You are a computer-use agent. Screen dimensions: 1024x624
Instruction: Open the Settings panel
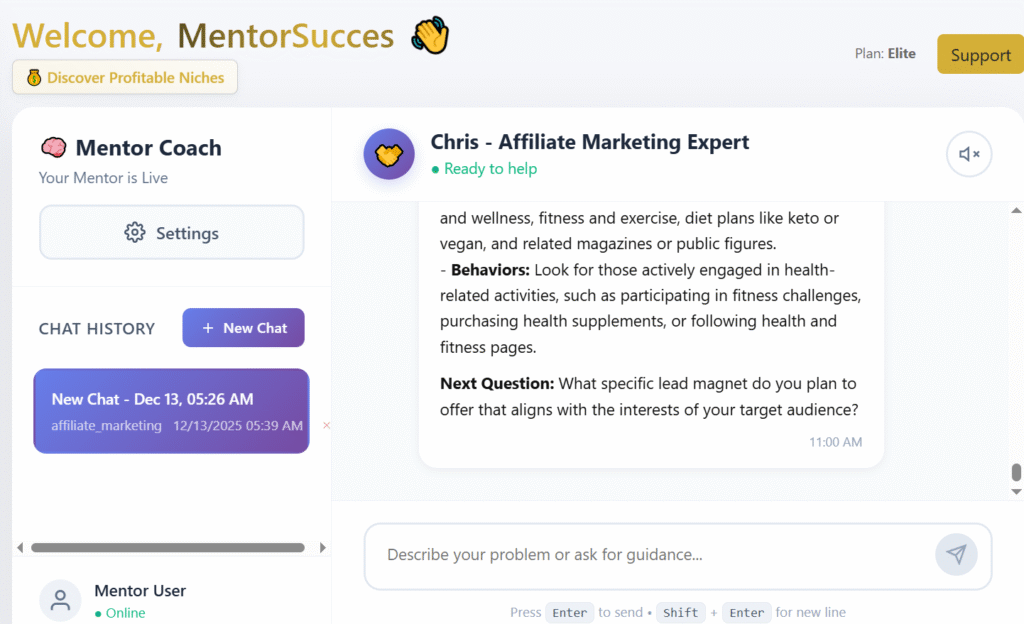click(171, 233)
